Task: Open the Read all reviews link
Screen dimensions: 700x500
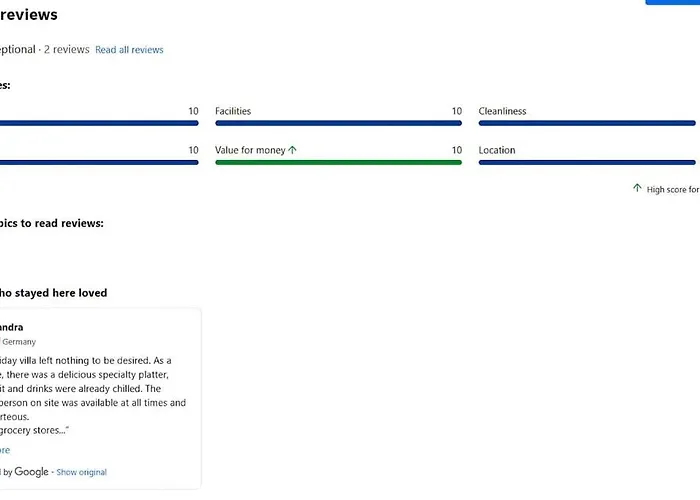Action: [129, 49]
